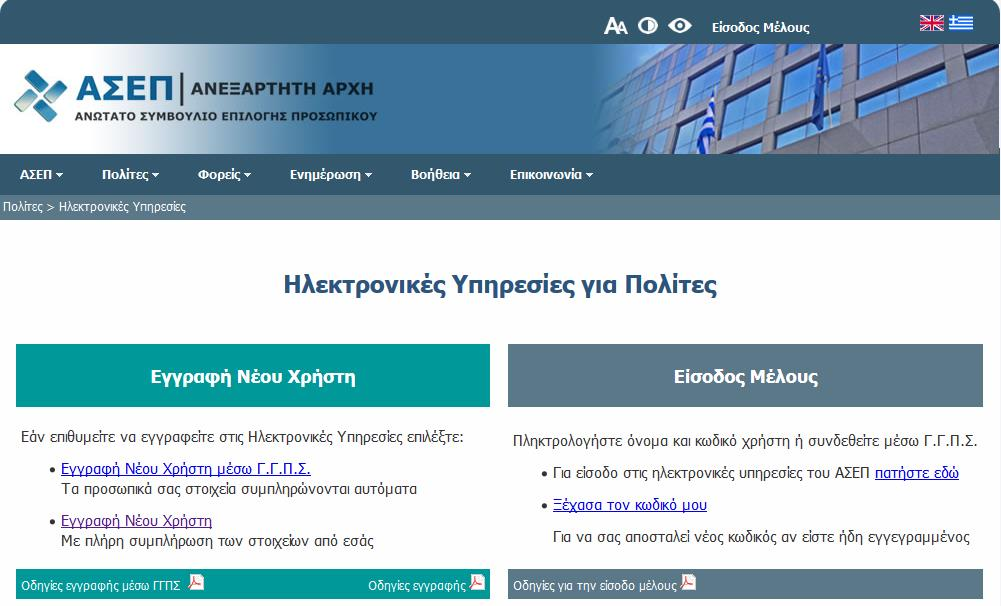This screenshot has width=1001, height=606.
Task: Expand the Βοήθεια menu dropdown
Action: click(440, 174)
